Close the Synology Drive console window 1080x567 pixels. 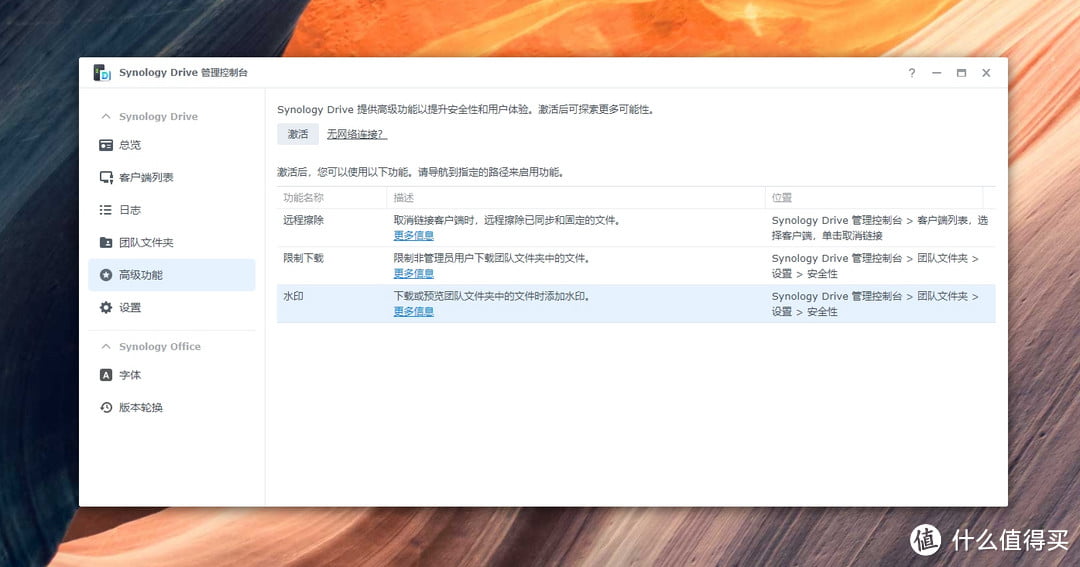click(x=986, y=72)
